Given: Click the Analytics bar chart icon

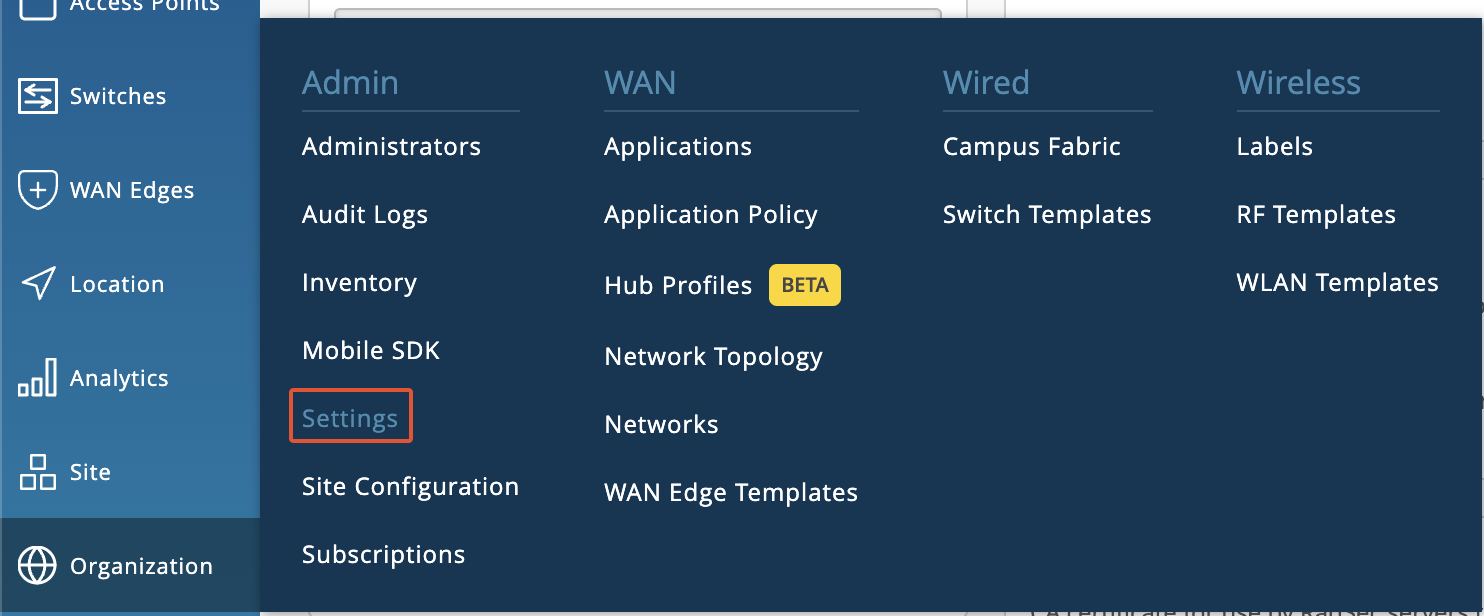Looking at the screenshot, I should click(x=38, y=379).
